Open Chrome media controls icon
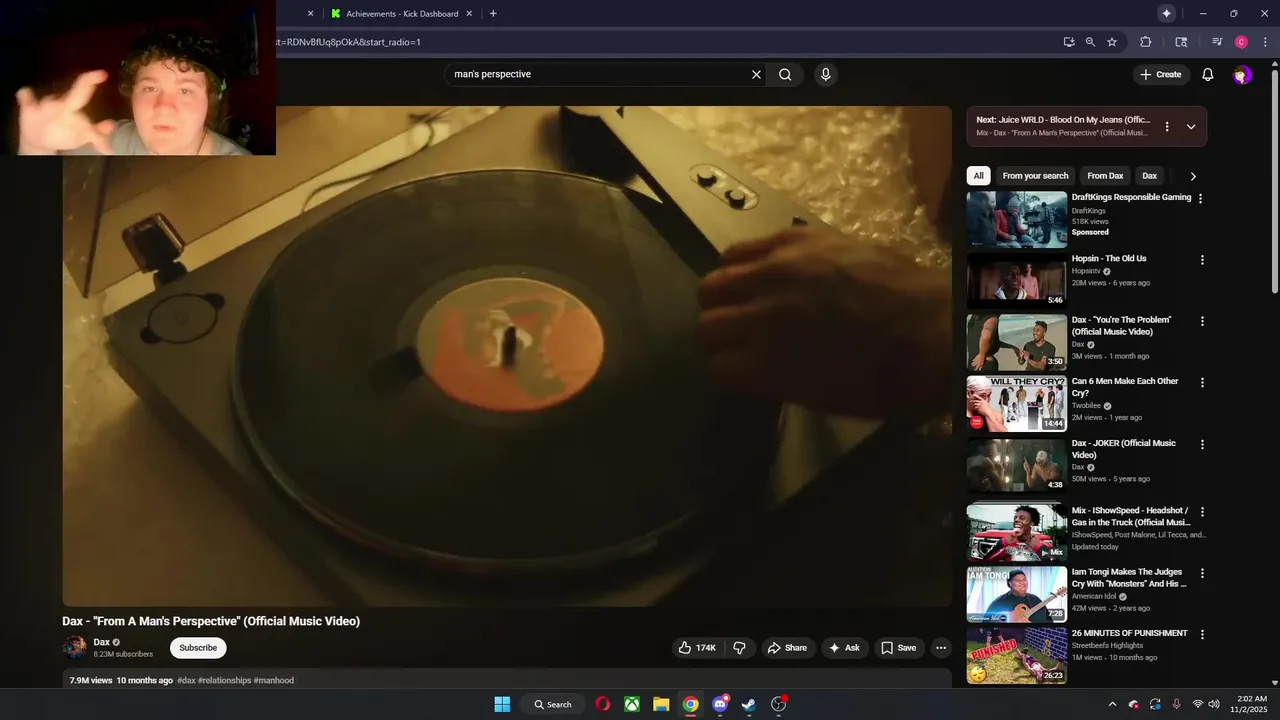Screen dimensions: 1280x720 click(x=1217, y=42)
